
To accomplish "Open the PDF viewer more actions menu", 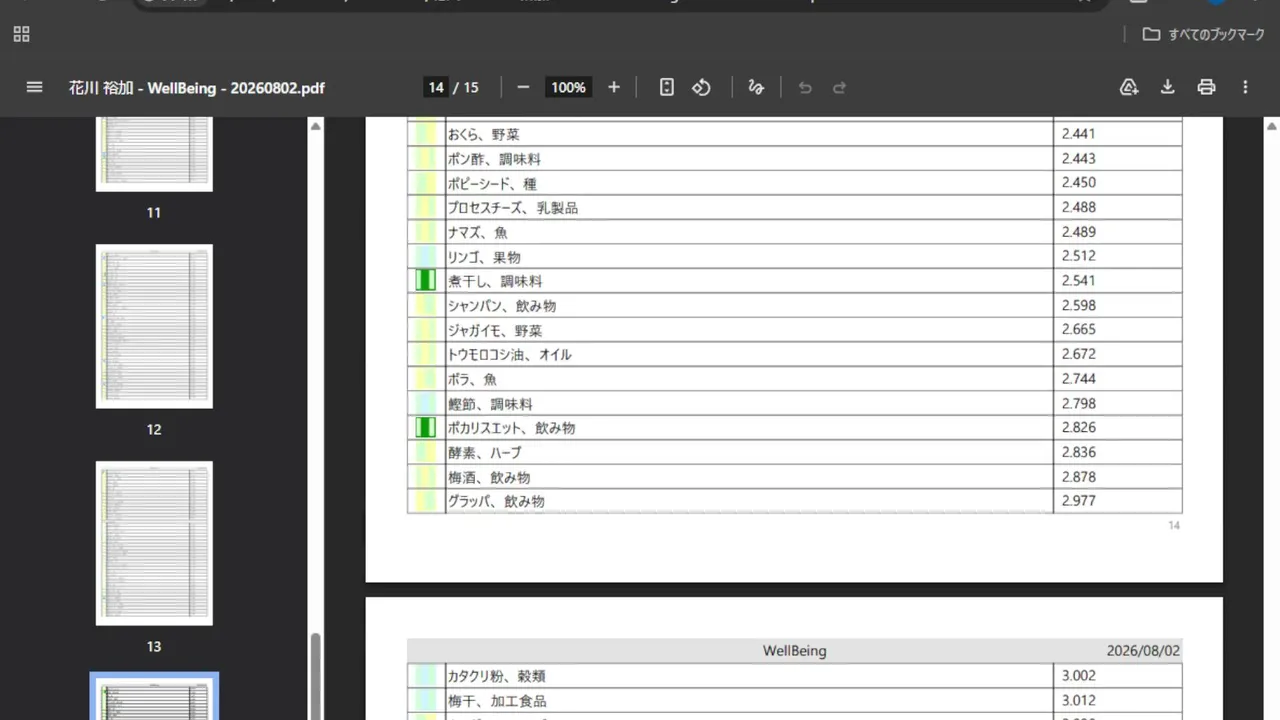I will click(x=1245, y=87).
